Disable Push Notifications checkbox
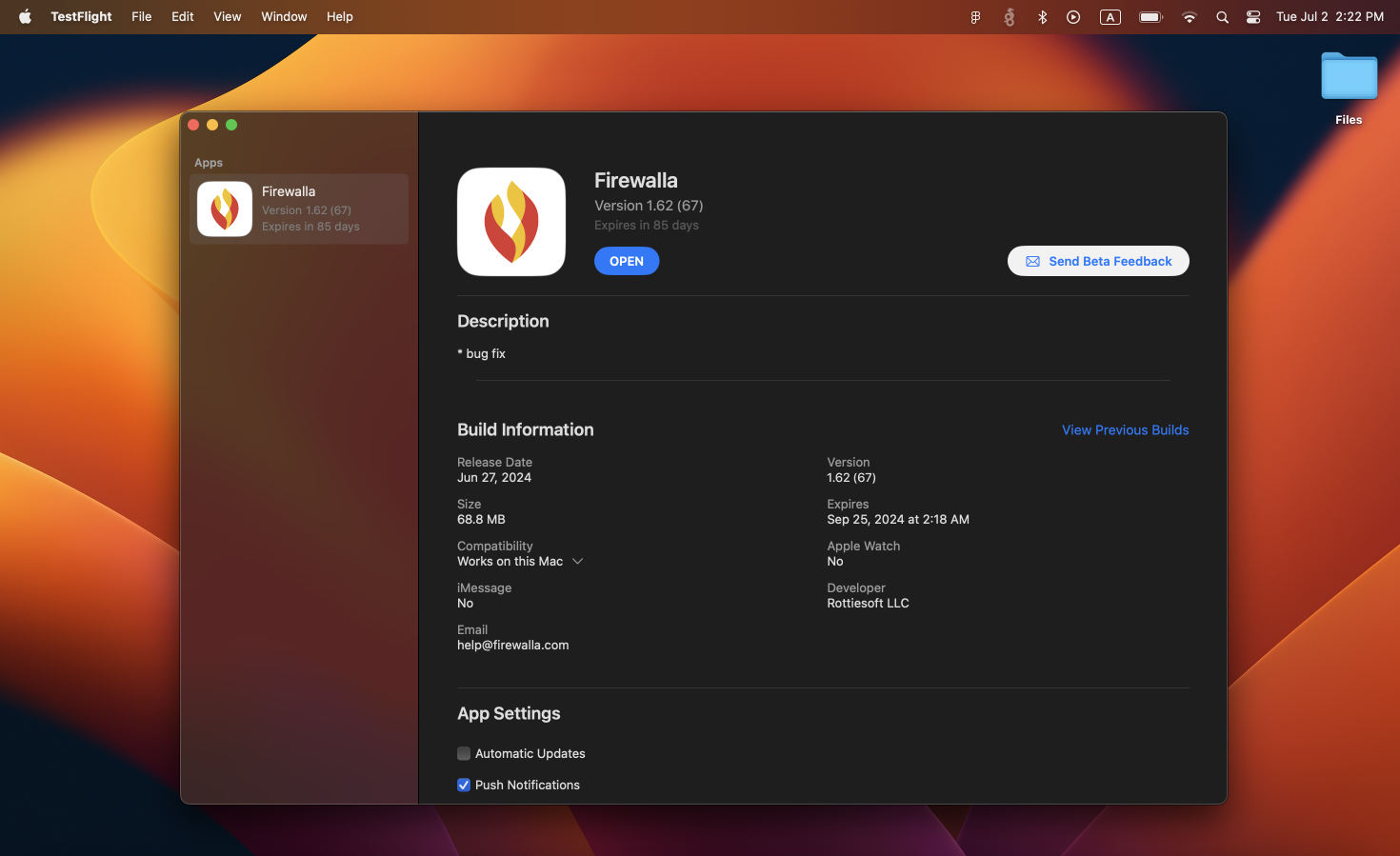This screenshot has width=1400, height=856. click(464, 785)
